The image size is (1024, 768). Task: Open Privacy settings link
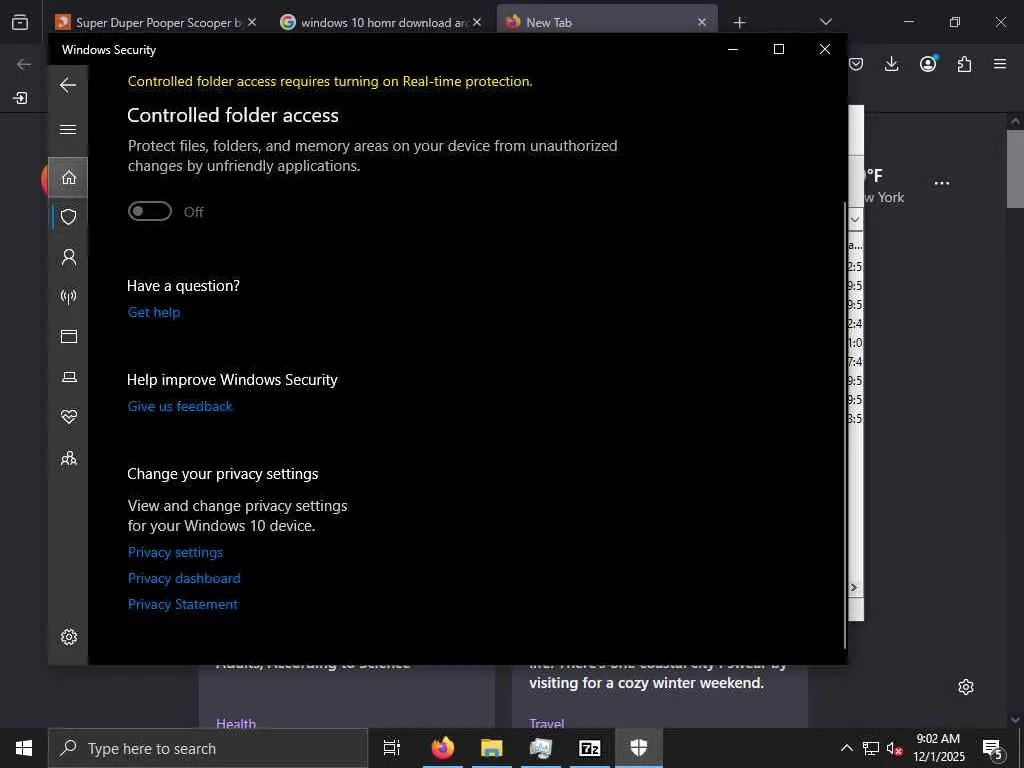pos(175,552)
